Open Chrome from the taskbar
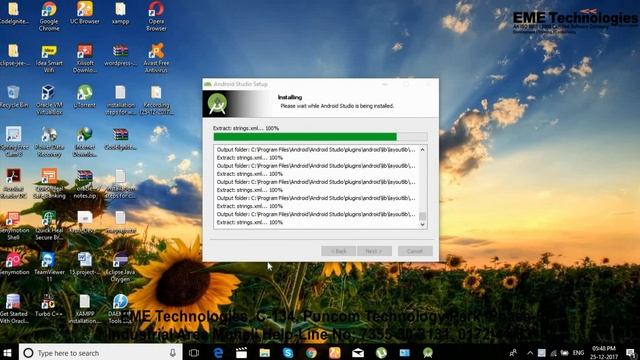The width and height of the screenshot is (640, 360). [x=311, y=353]
